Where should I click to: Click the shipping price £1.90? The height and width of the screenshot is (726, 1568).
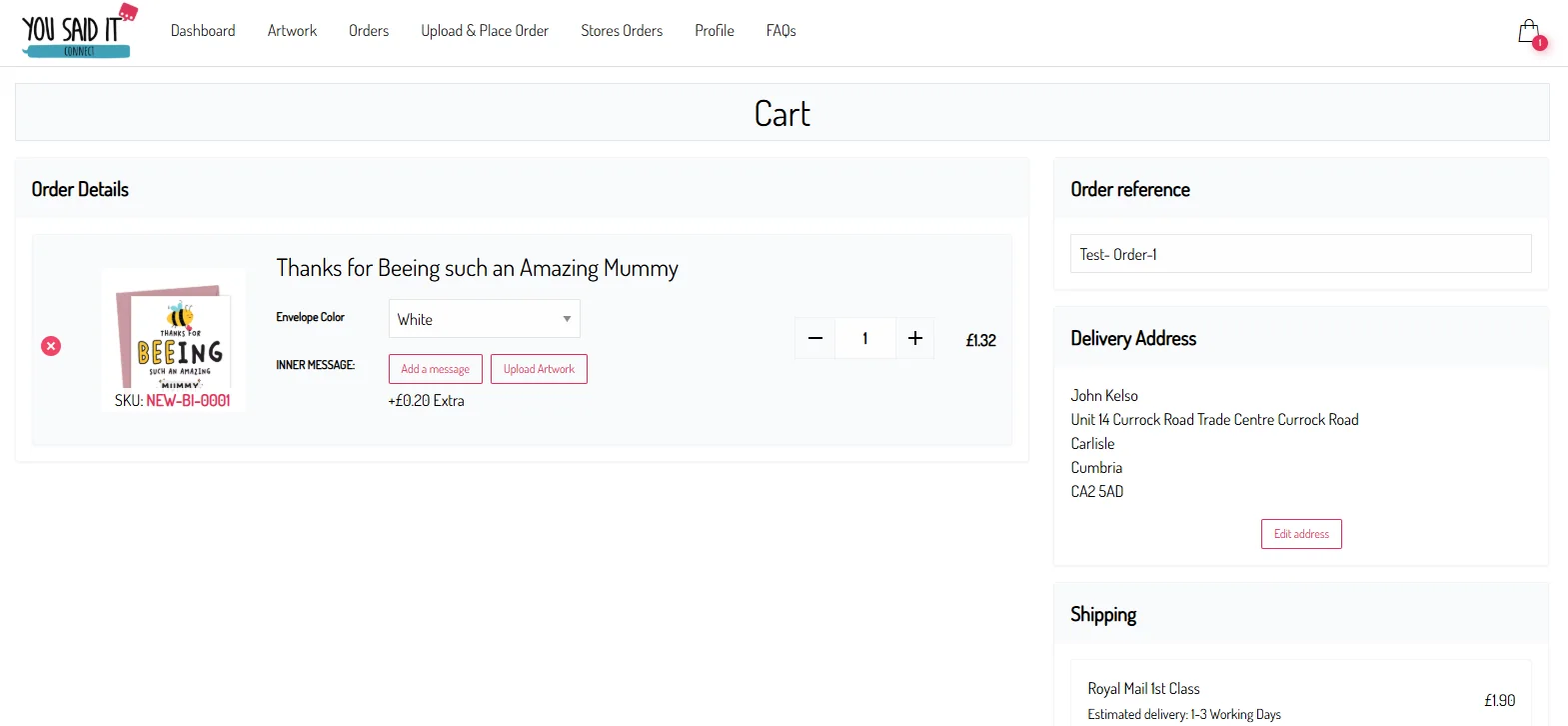(1499, 700)
